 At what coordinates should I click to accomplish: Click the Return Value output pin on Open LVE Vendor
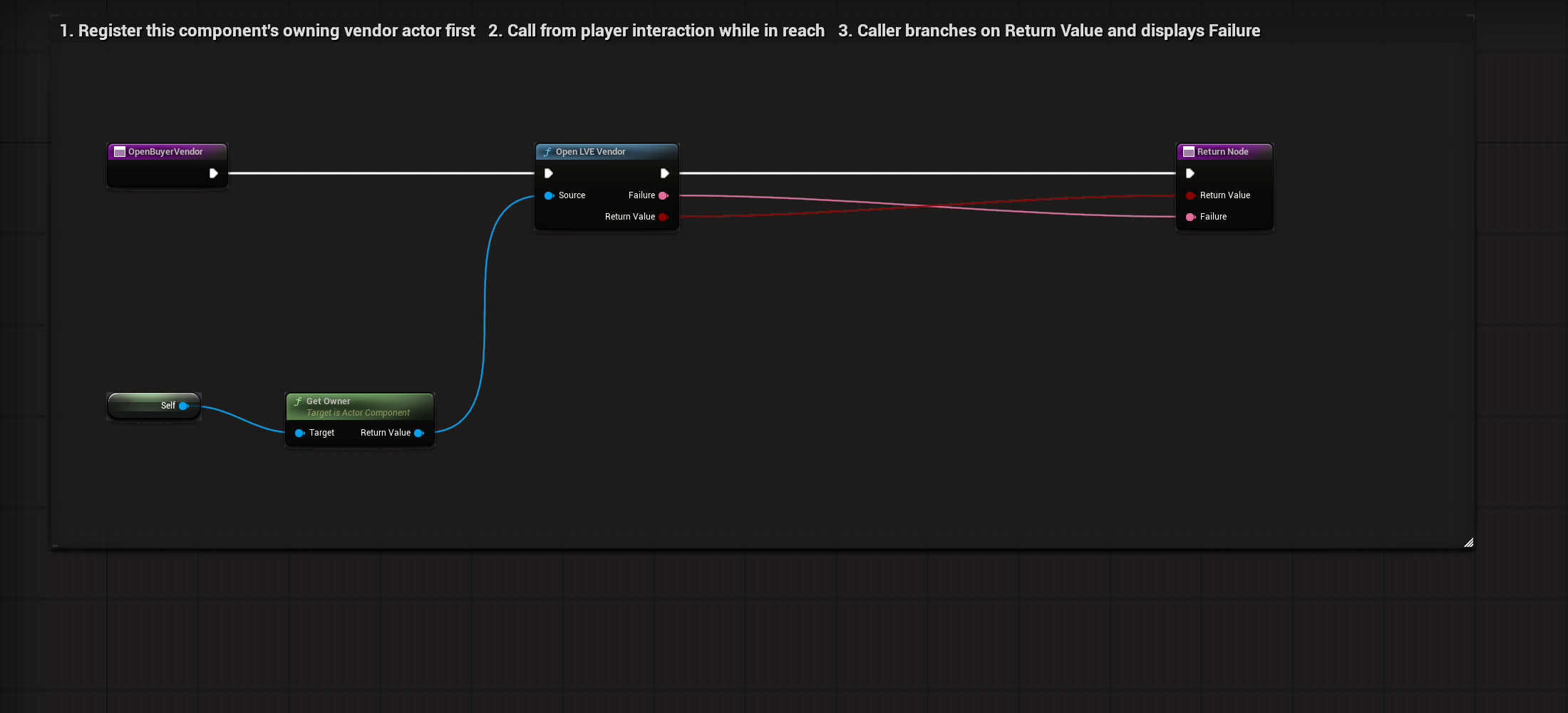click(x=664, y=217)
